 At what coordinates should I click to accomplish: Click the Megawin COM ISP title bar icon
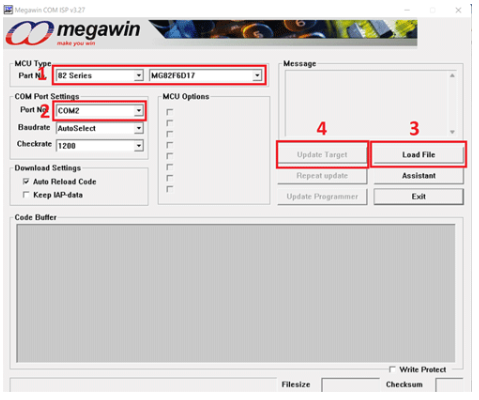[x=8, y=10]
